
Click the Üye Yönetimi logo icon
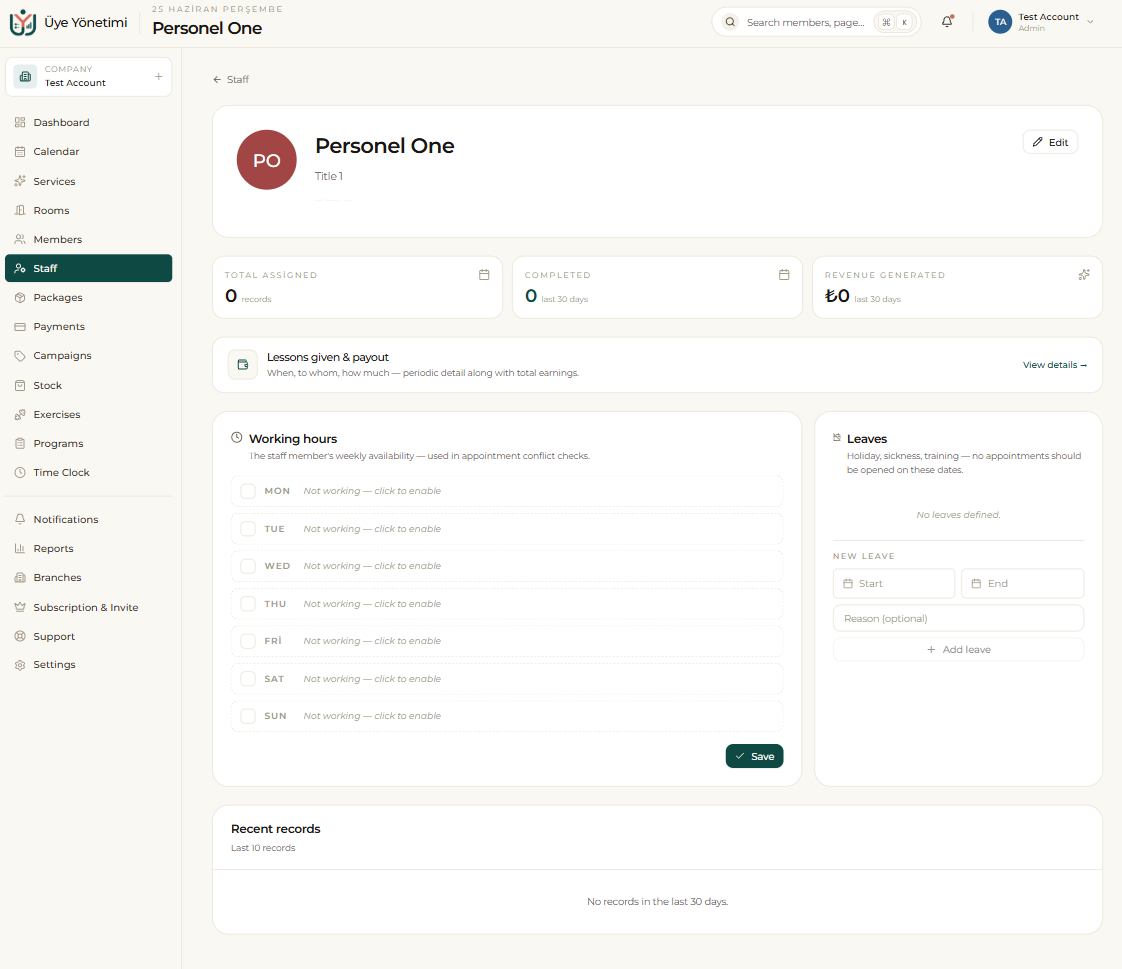[22, 22]
